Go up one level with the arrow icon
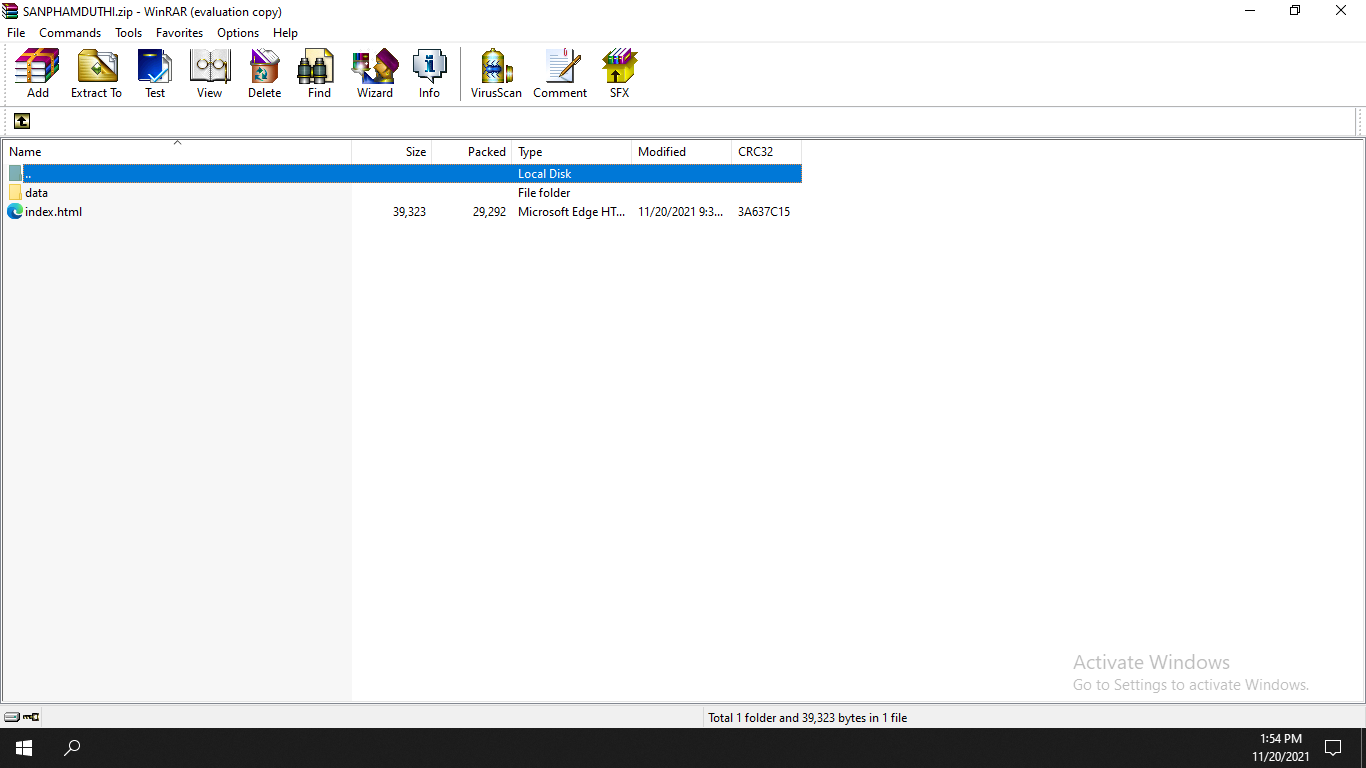The height and width of the screenshot is (768, 1366). coord(22,121)
